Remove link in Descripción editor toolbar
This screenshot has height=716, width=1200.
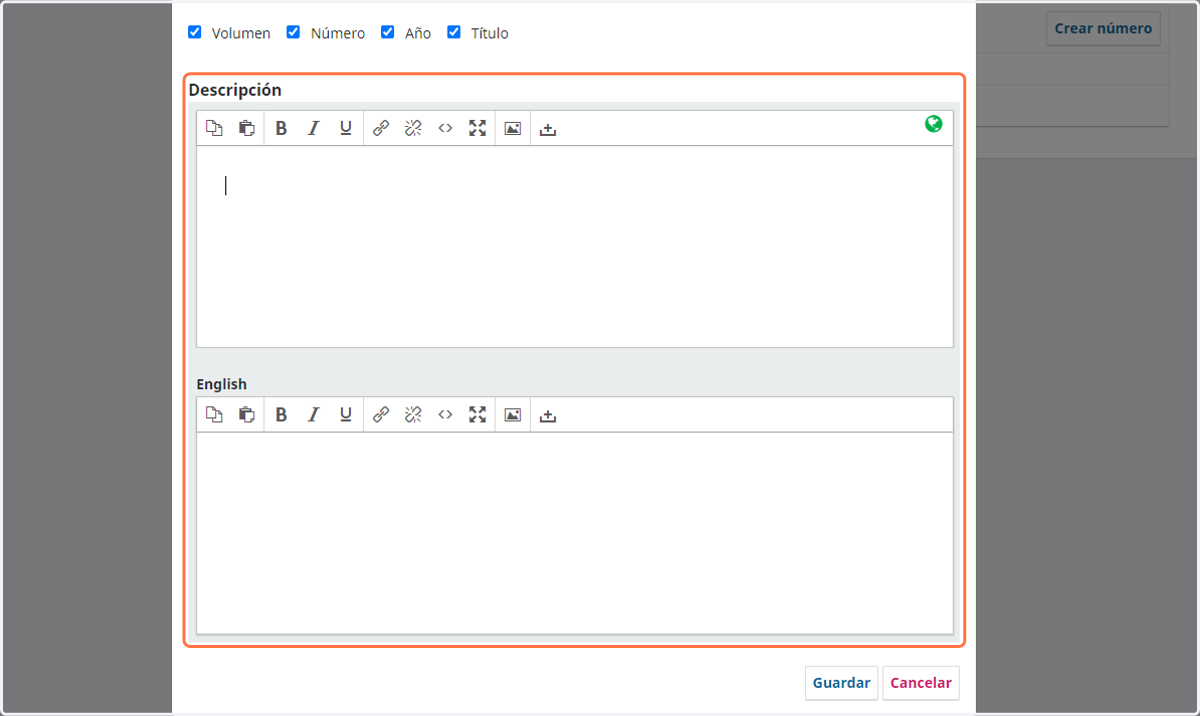click(413, 128)
